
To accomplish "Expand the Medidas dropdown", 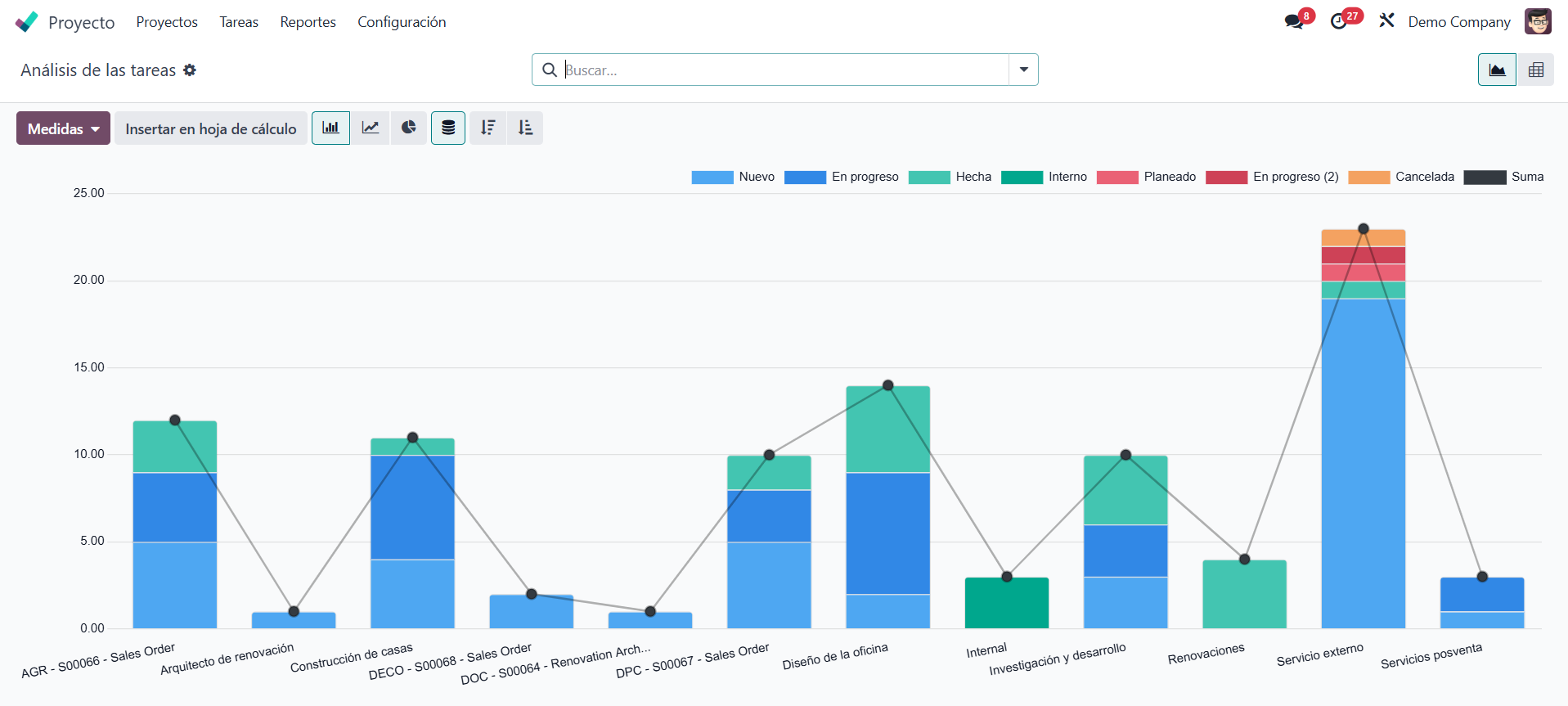I will (63, 128).
